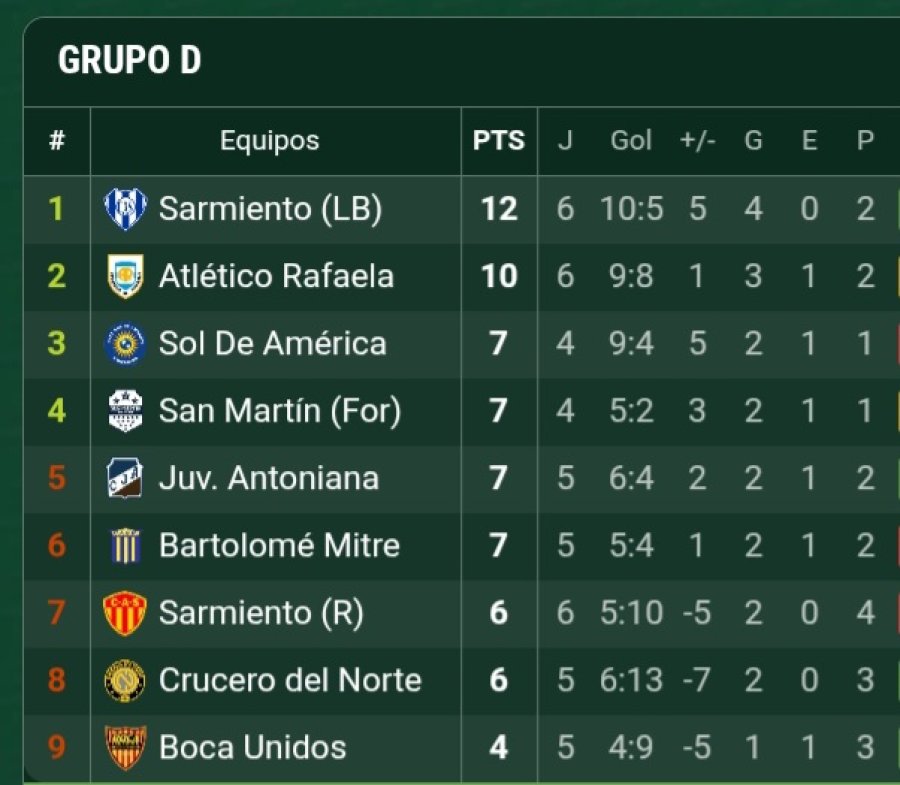Sort standings by PTS column header
This screenshot has width=900, height=785.
pyautogui.click(x=499, y=141)
